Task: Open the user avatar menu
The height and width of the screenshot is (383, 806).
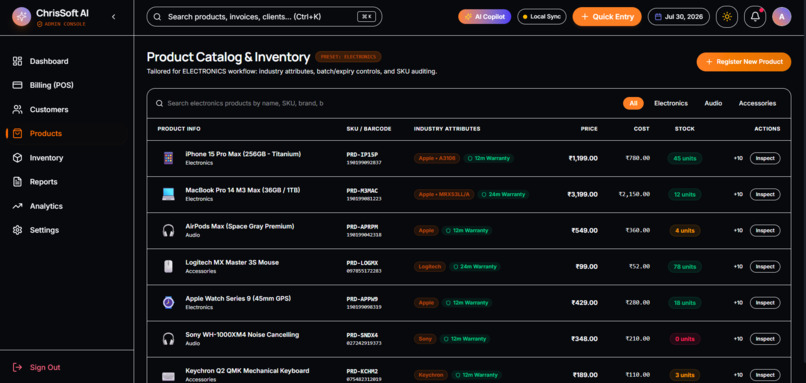Action: click(x=782, y=16)
